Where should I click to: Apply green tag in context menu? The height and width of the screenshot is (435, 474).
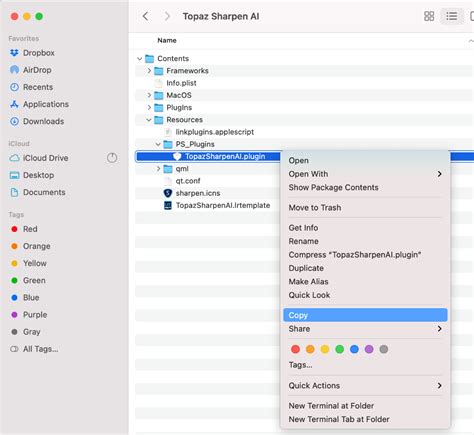pyautogui.click(x=340, y=349)
